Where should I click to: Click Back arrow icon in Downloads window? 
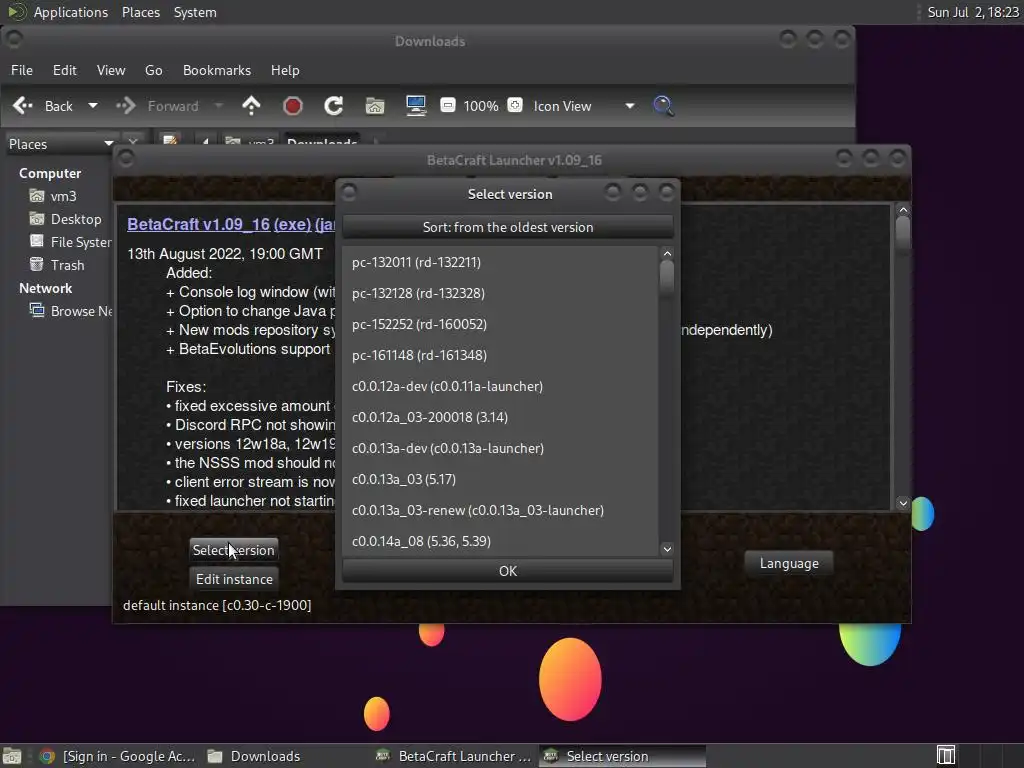coord(23,105)
